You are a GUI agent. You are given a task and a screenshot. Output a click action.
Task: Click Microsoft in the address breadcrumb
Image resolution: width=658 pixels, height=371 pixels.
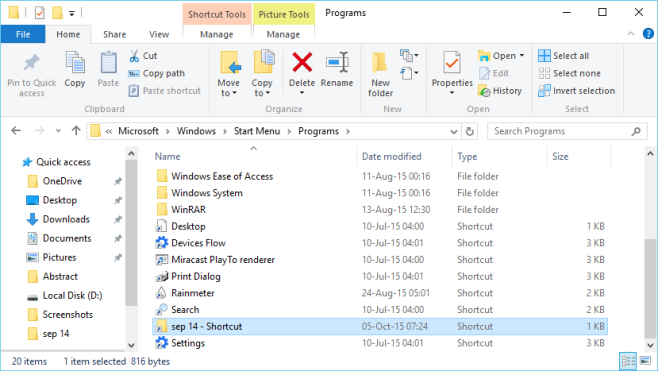pyautogui.click(x=138, y=131)
